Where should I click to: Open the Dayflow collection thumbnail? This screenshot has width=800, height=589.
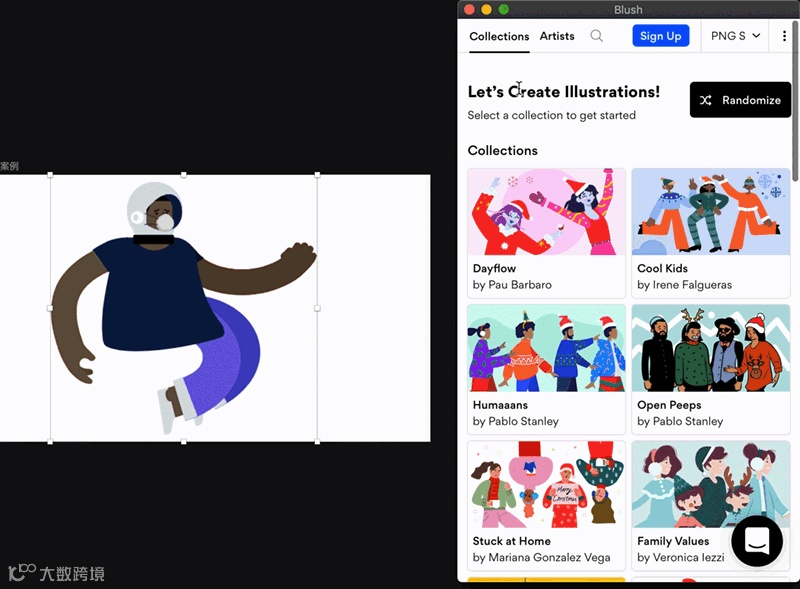(x=546, y=212)
